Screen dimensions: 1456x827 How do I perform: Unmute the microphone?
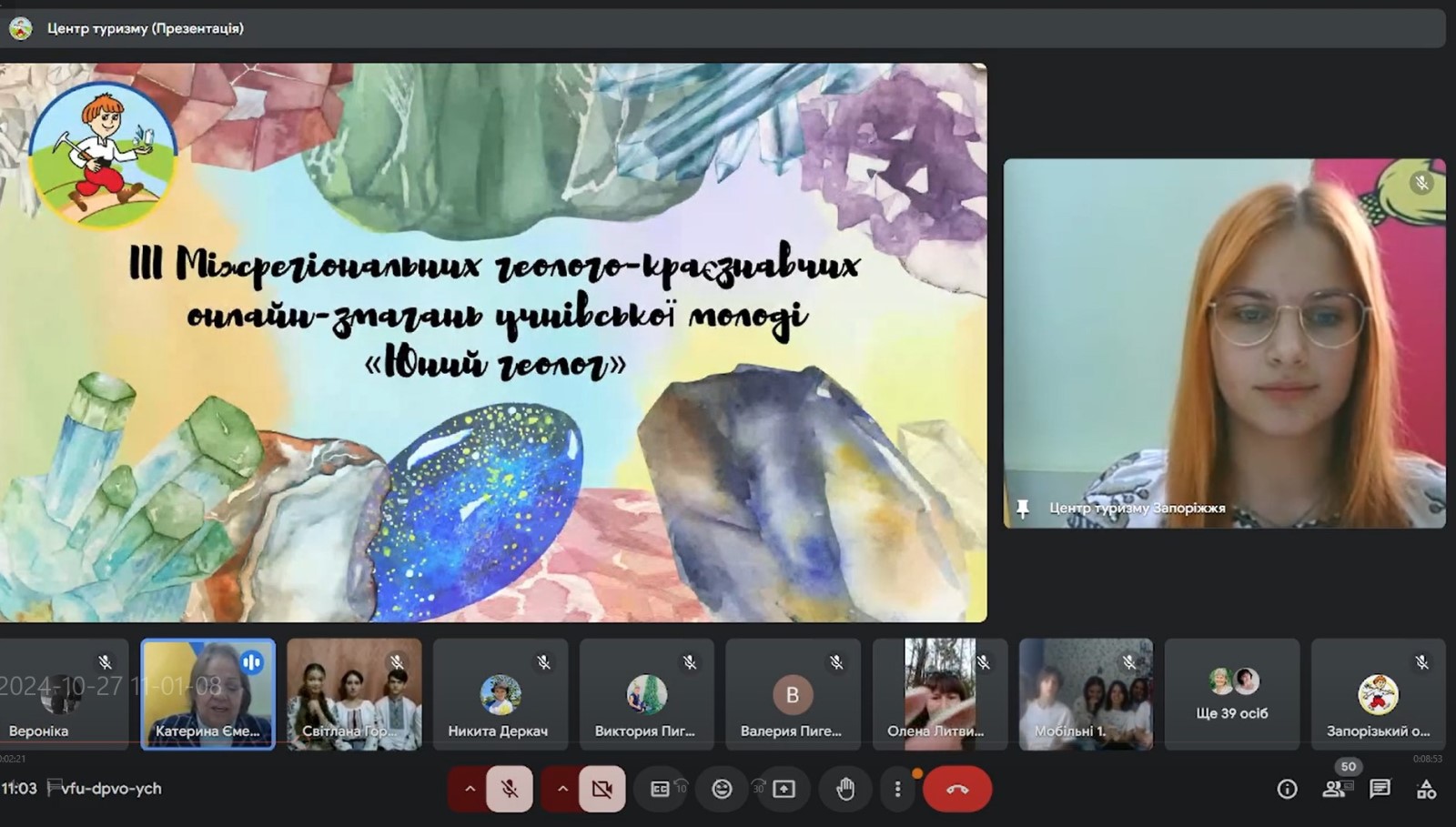tap(510, 789)
